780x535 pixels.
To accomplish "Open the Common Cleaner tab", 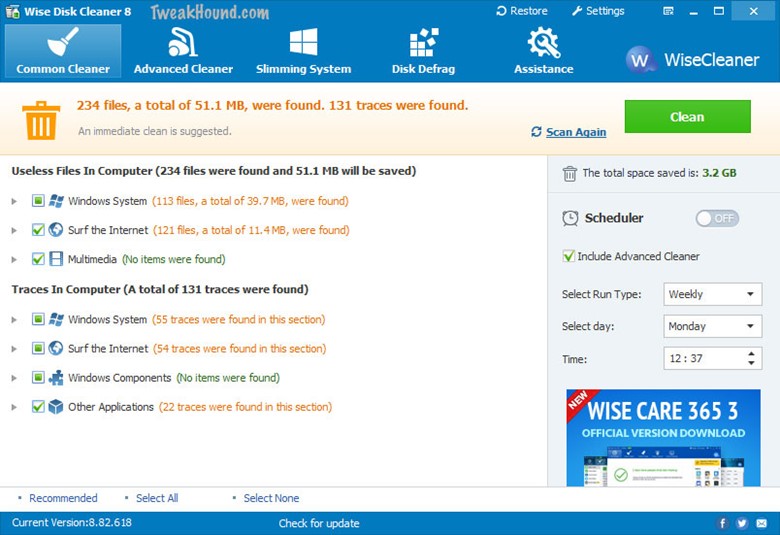I will [63, 51].
